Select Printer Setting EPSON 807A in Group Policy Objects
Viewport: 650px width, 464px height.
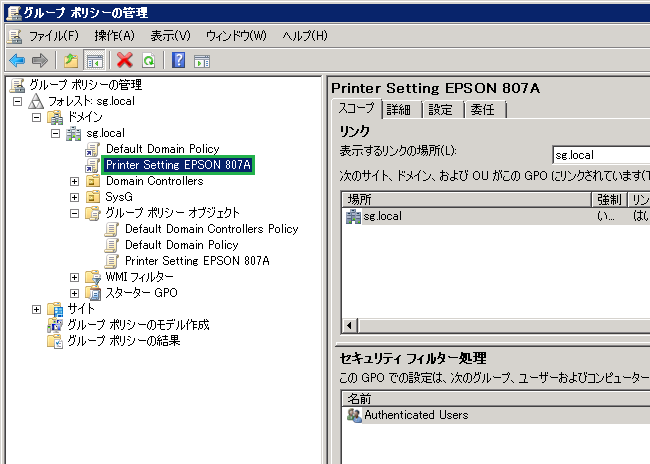[x=197, y=261]
